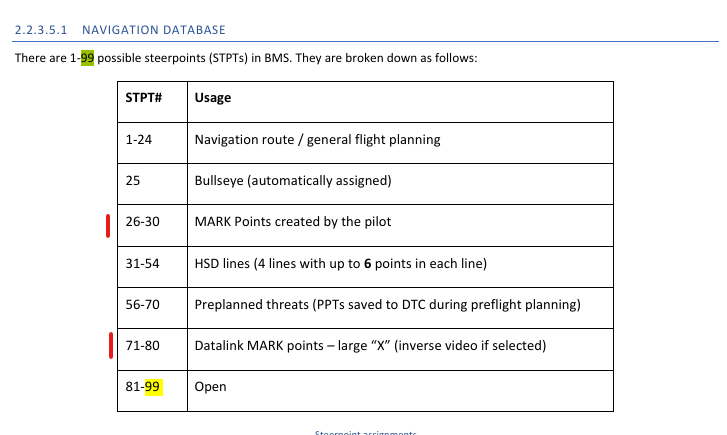727x435 pixels.
Task: Click the Usage column header cell
Action: (x=401, y=102)
